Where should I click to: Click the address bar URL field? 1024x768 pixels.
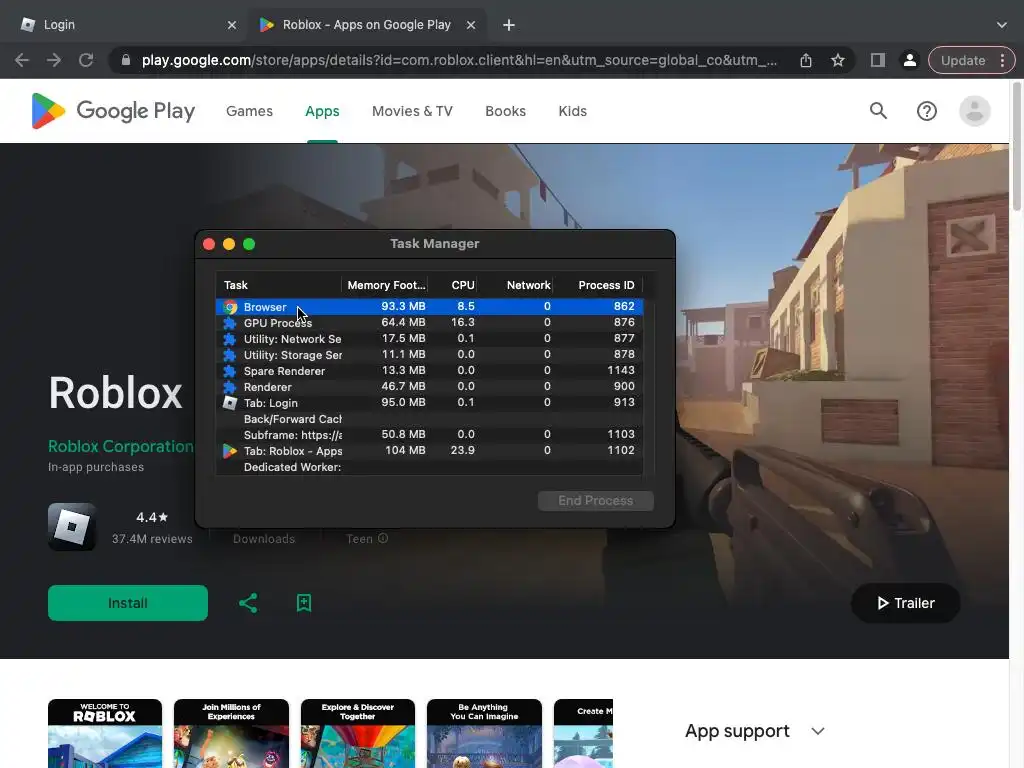[458, 60]
